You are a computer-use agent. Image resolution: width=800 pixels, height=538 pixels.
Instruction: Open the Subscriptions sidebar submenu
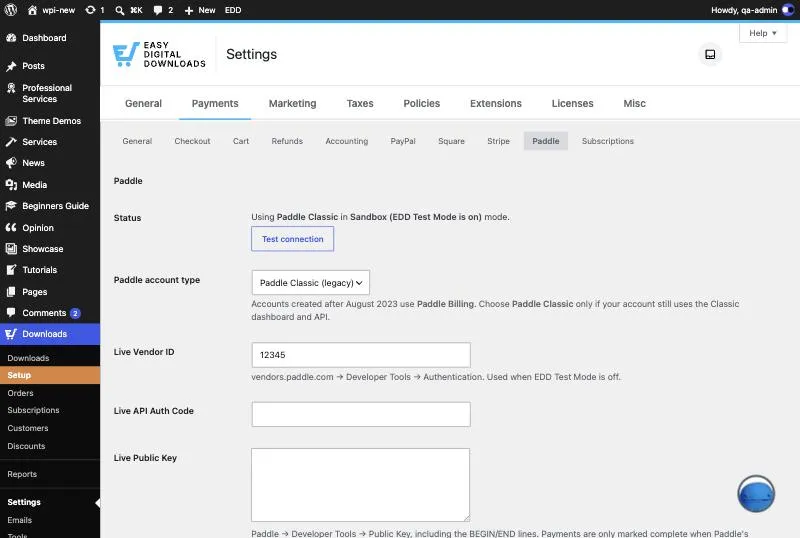33,410
